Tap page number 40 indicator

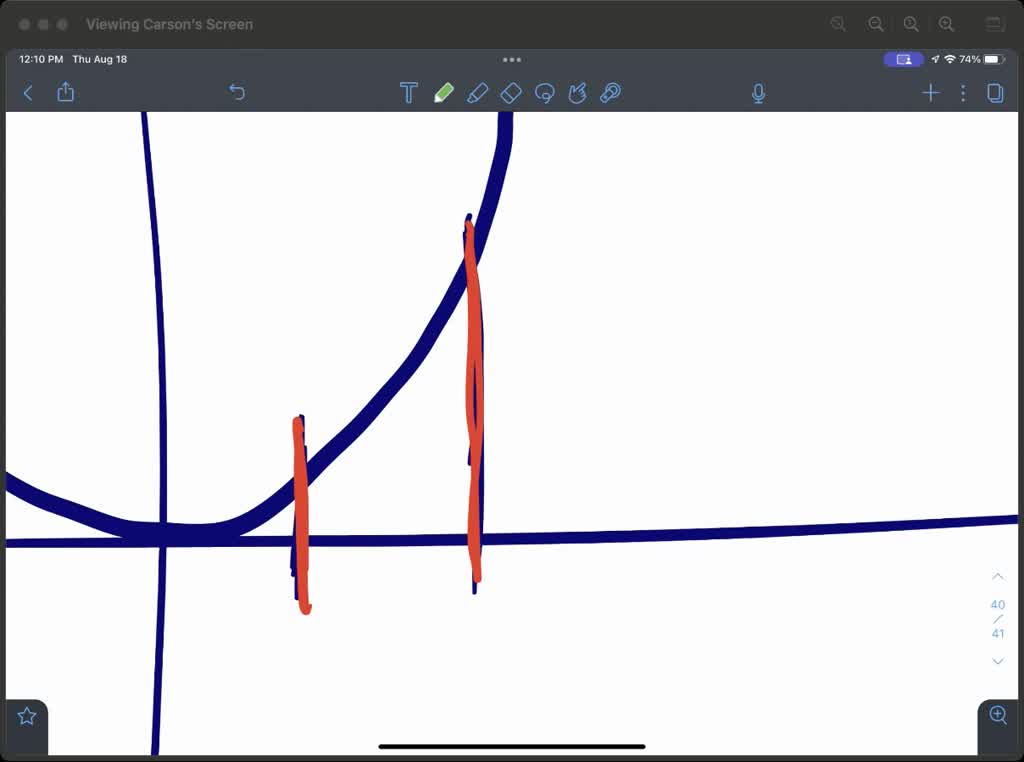997,604
